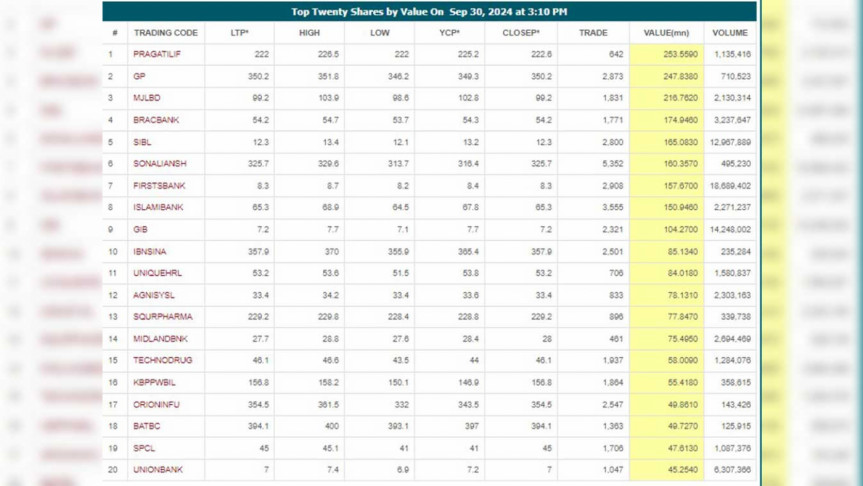Open the ISLAMIBANK trading code link
This screenshot has width=863, height=486.
[x=158, y=207]
